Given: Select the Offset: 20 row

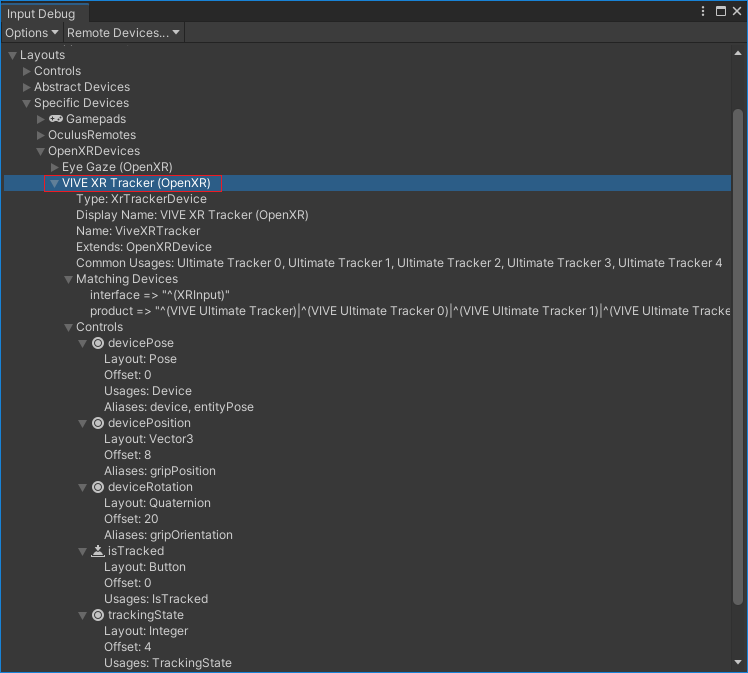Looking at the screenshot, I should pos(367,519).
